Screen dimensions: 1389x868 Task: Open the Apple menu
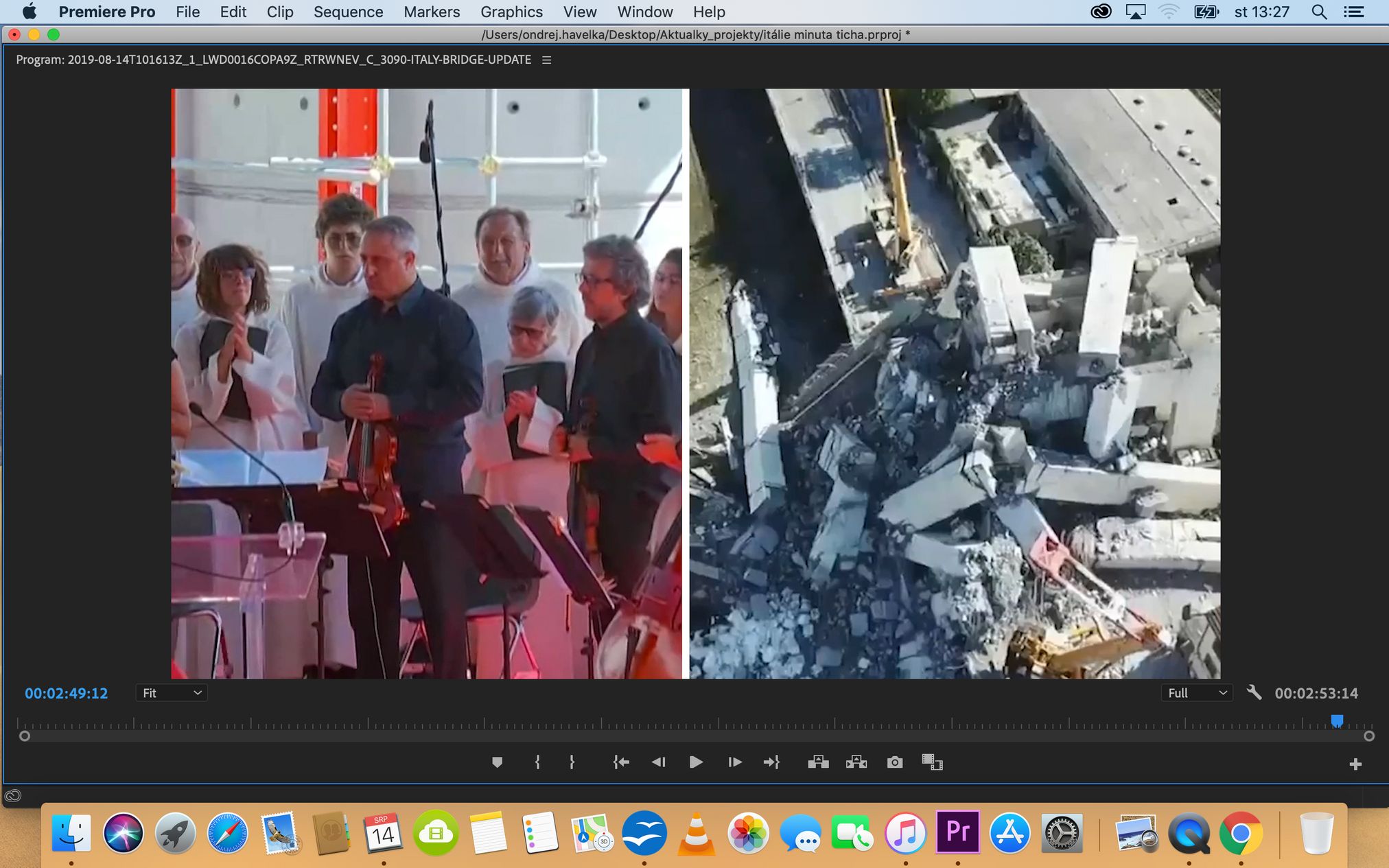click(29, 12)
